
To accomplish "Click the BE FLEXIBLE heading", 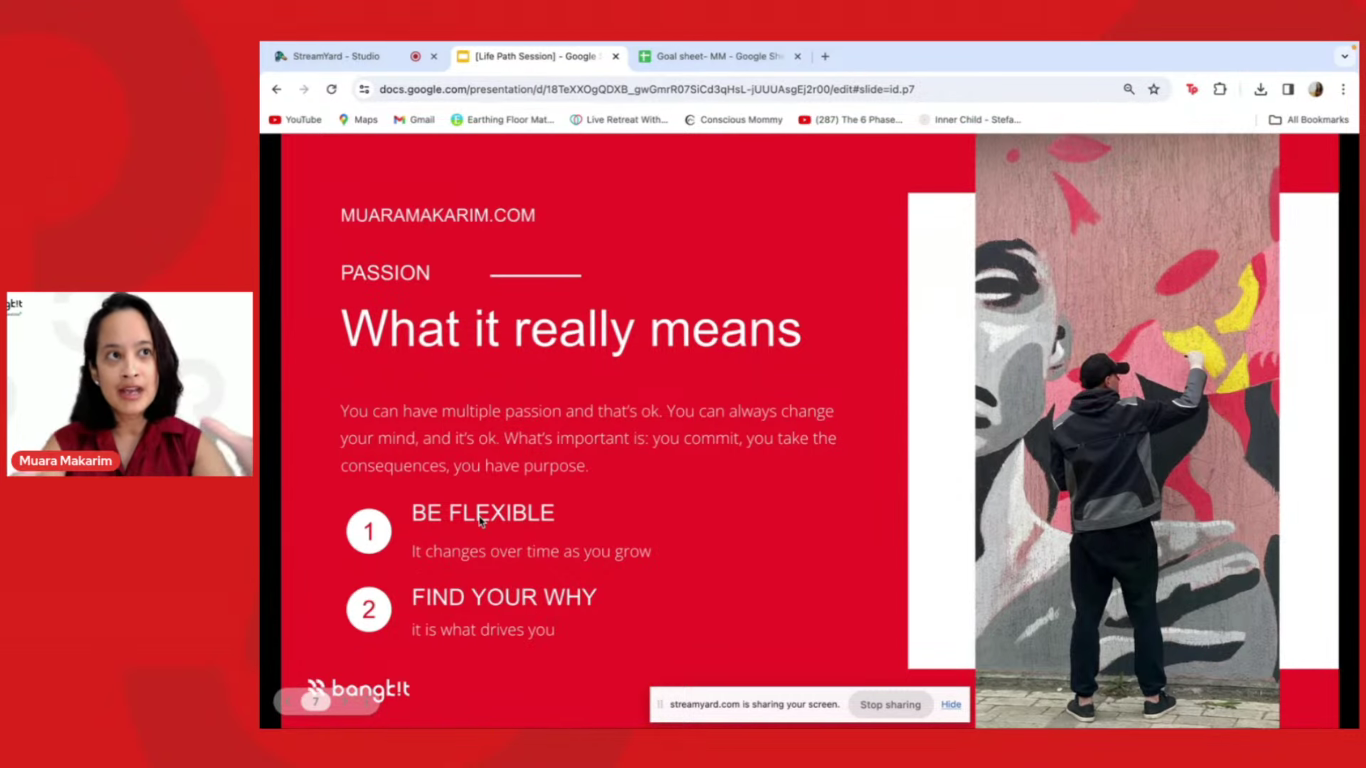I will (x=483, y=513).
